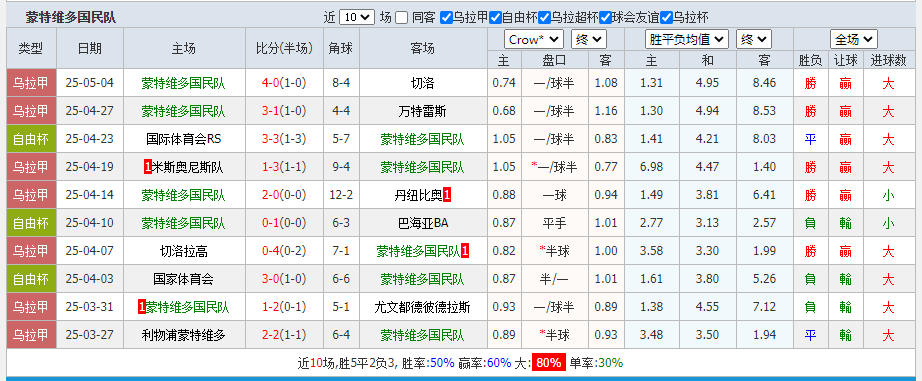Image resolution: width=922 pixels, height=381 pixels.
Task: Select the 自由杯 tag on 25-04-23 row
Action: point(31,139)
